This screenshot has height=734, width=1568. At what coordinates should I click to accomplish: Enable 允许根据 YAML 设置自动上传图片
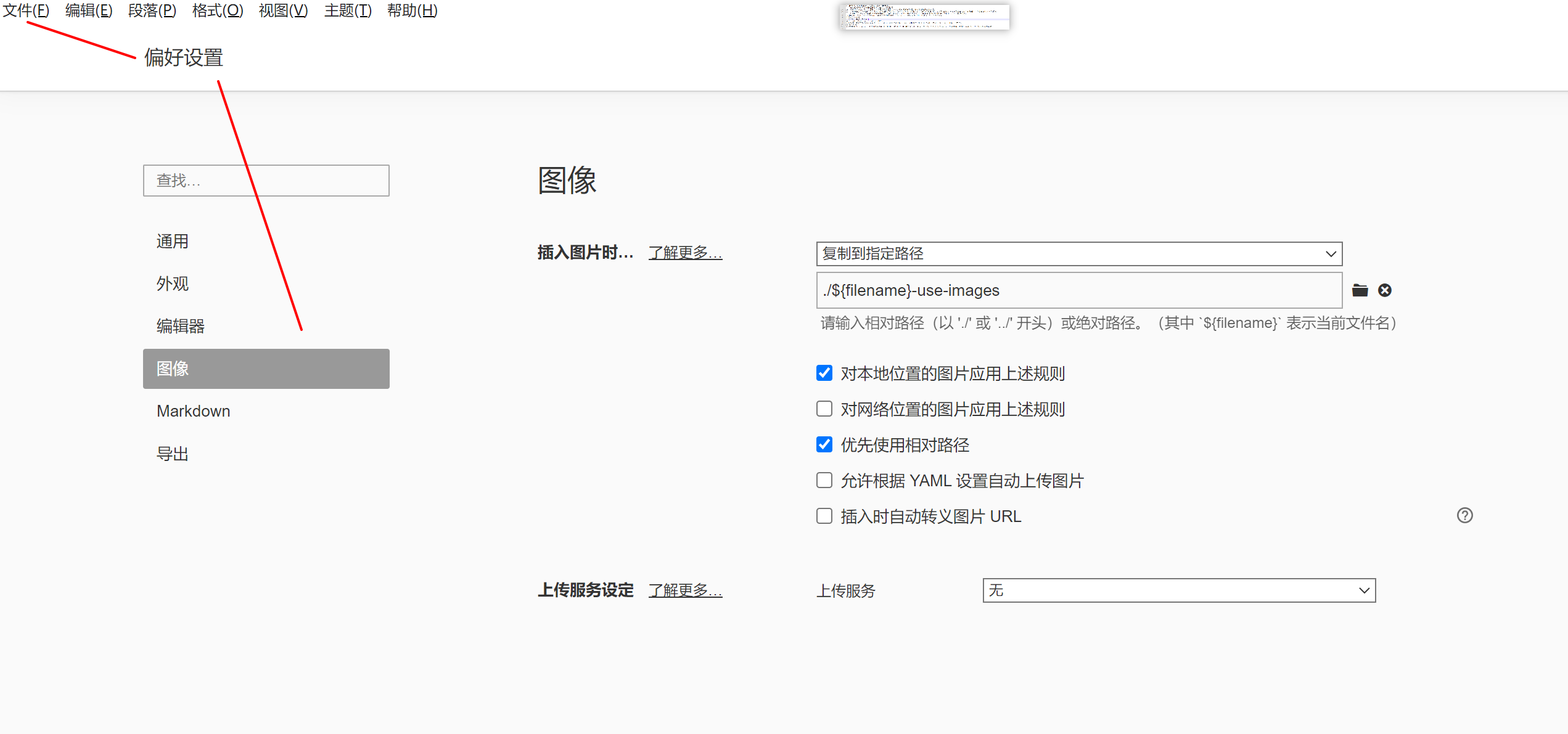[x=824, y=480]
